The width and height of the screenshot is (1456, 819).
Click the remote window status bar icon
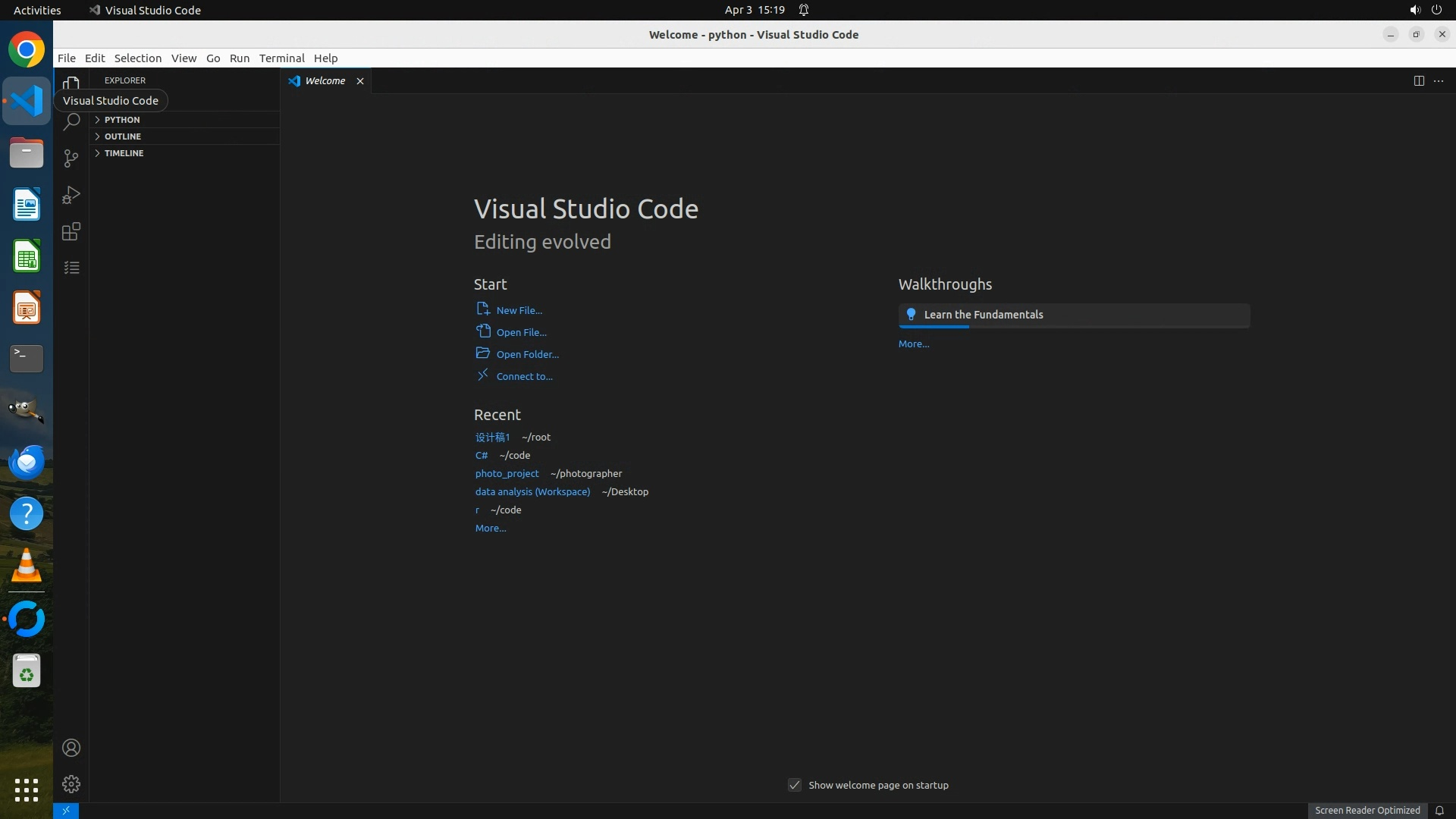[66, 810]
